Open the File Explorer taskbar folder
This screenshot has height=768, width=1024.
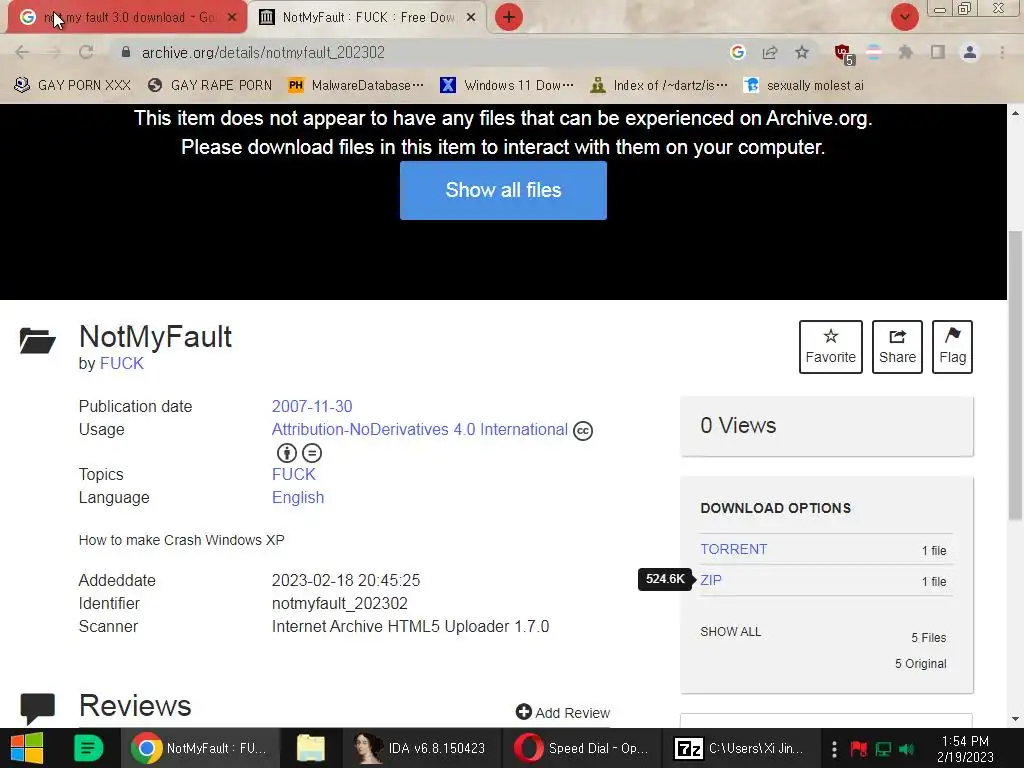click(310, 748)
